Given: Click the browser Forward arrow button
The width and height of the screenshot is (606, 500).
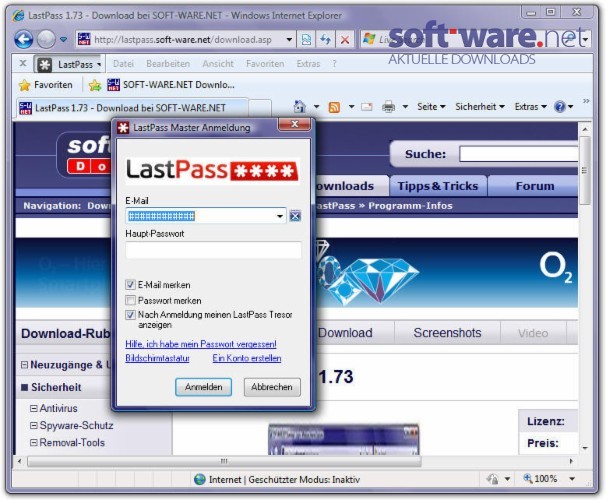Looking at the screenshot, I should click(x=46, y=39).
